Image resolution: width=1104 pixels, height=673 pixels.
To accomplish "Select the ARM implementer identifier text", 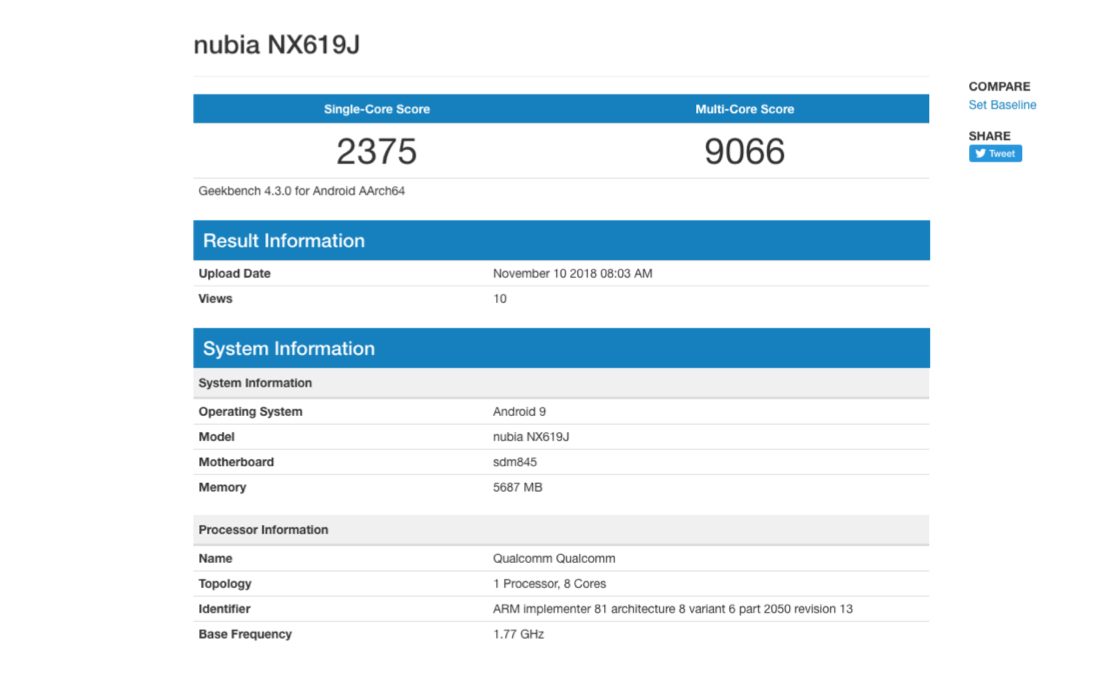I will coord(672,609).
